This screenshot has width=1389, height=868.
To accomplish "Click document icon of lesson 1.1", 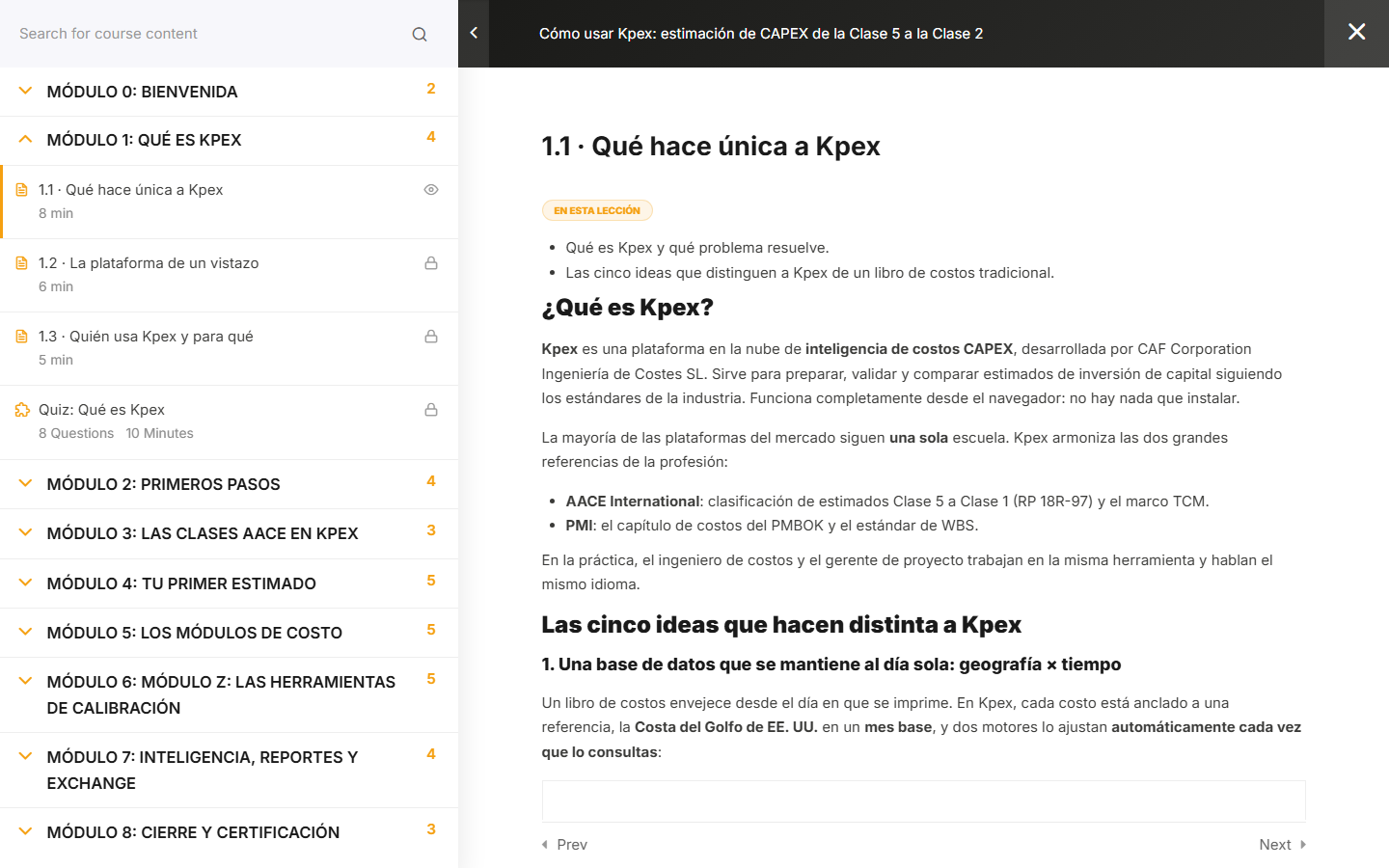I will 21,190.
